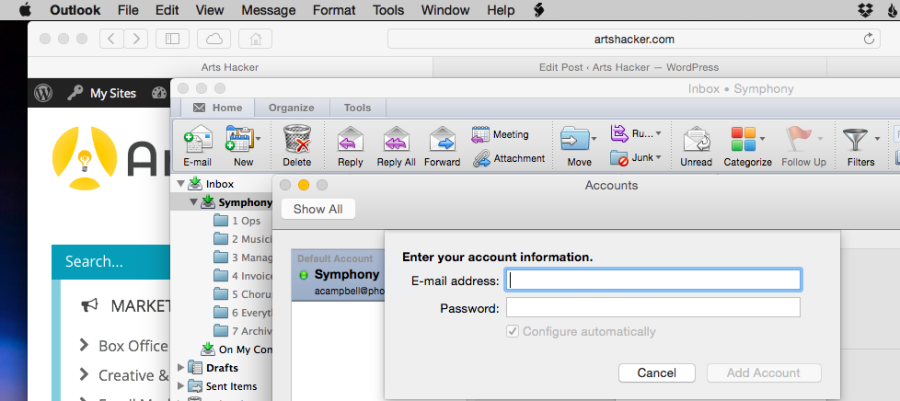Click the Safari address bar
900x401 pixels.
tap(634, 39)
